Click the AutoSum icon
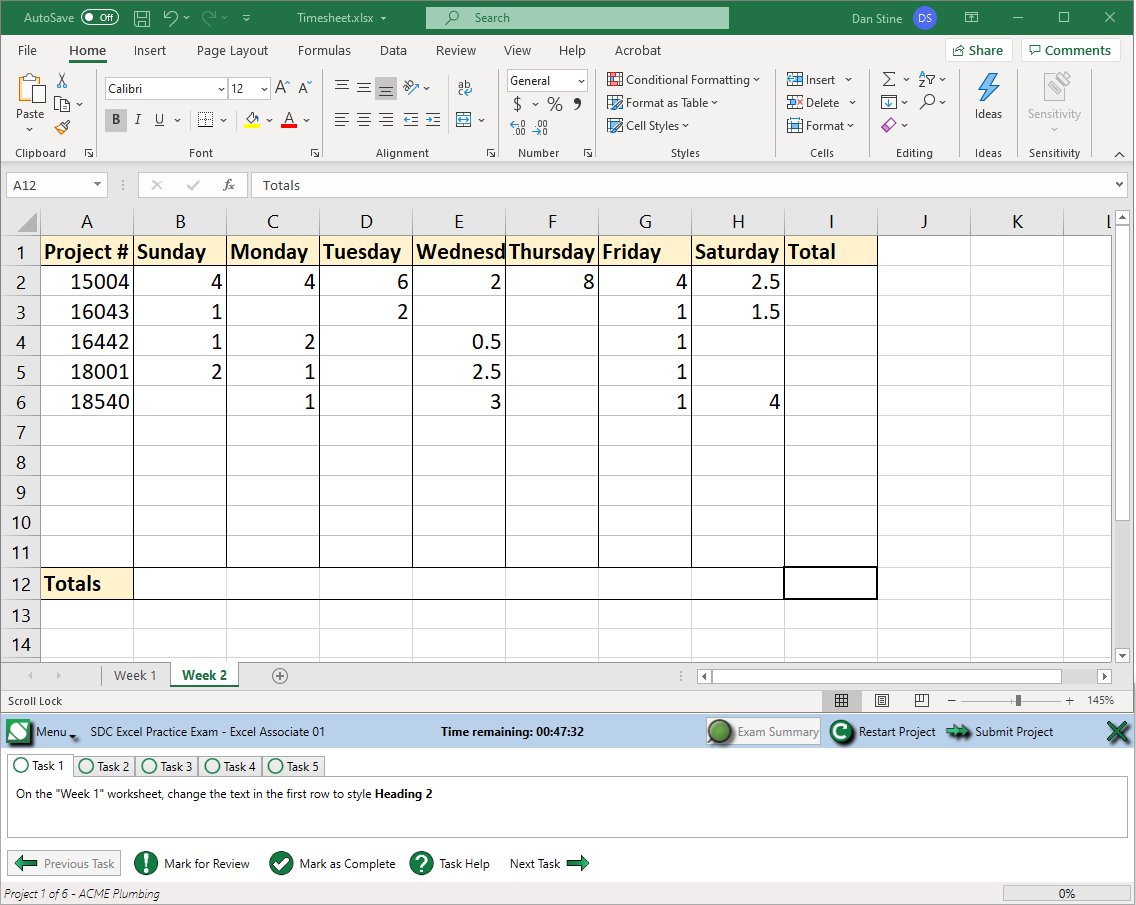1136x905 pixels. (x=889, y=78)
